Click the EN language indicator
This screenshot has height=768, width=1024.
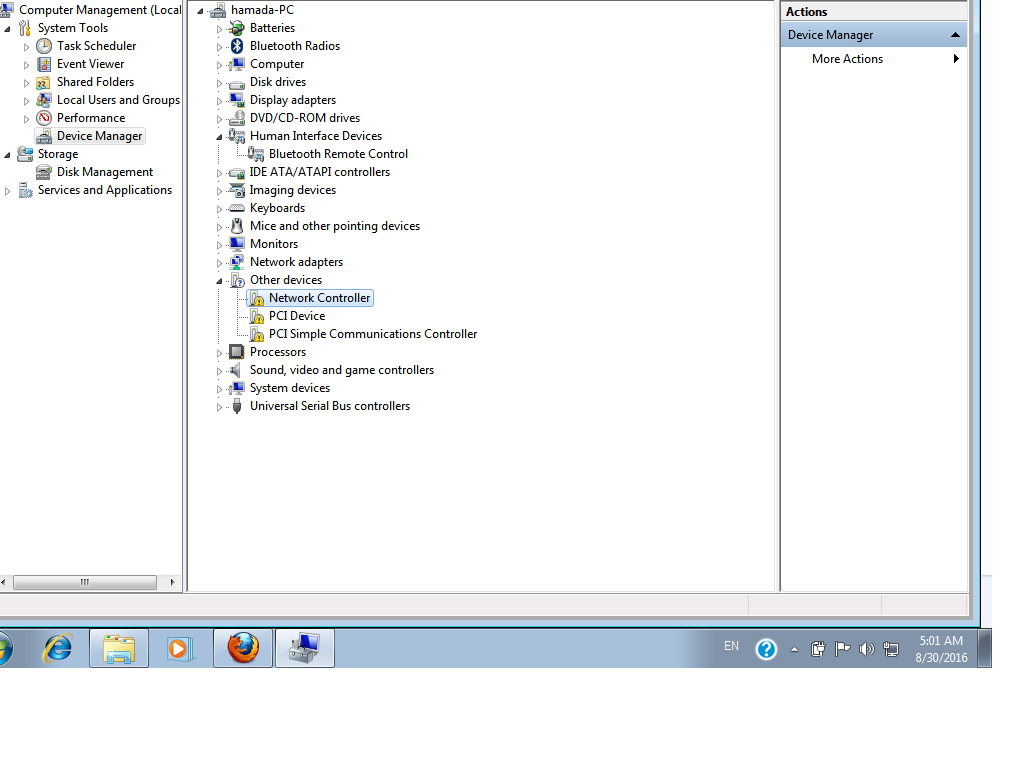point(731,646)
